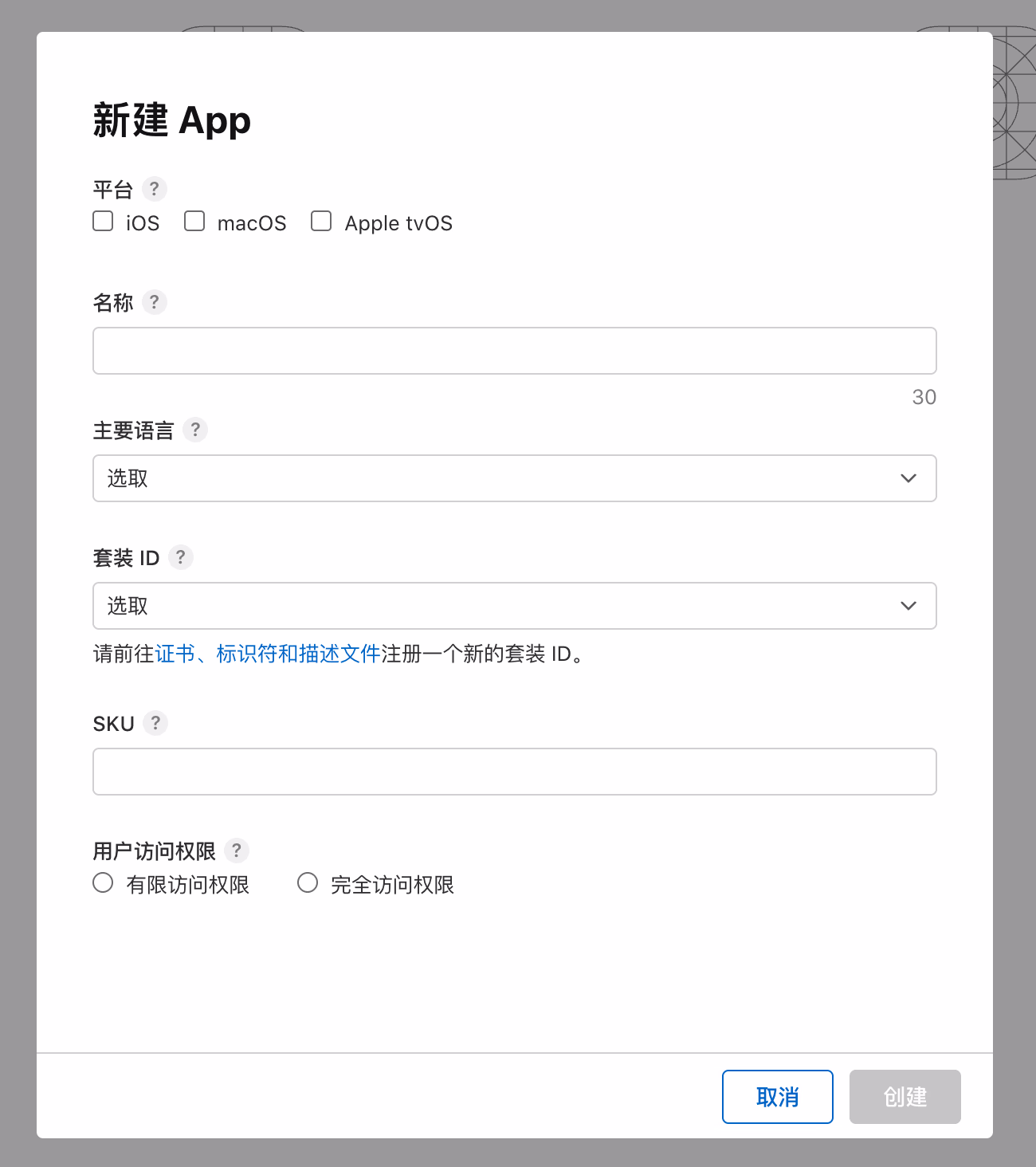The height and width of the screenshot is (1167, 1036).
Task: Choose the 完全访问权限 radio option
Action: pos(308,882)
